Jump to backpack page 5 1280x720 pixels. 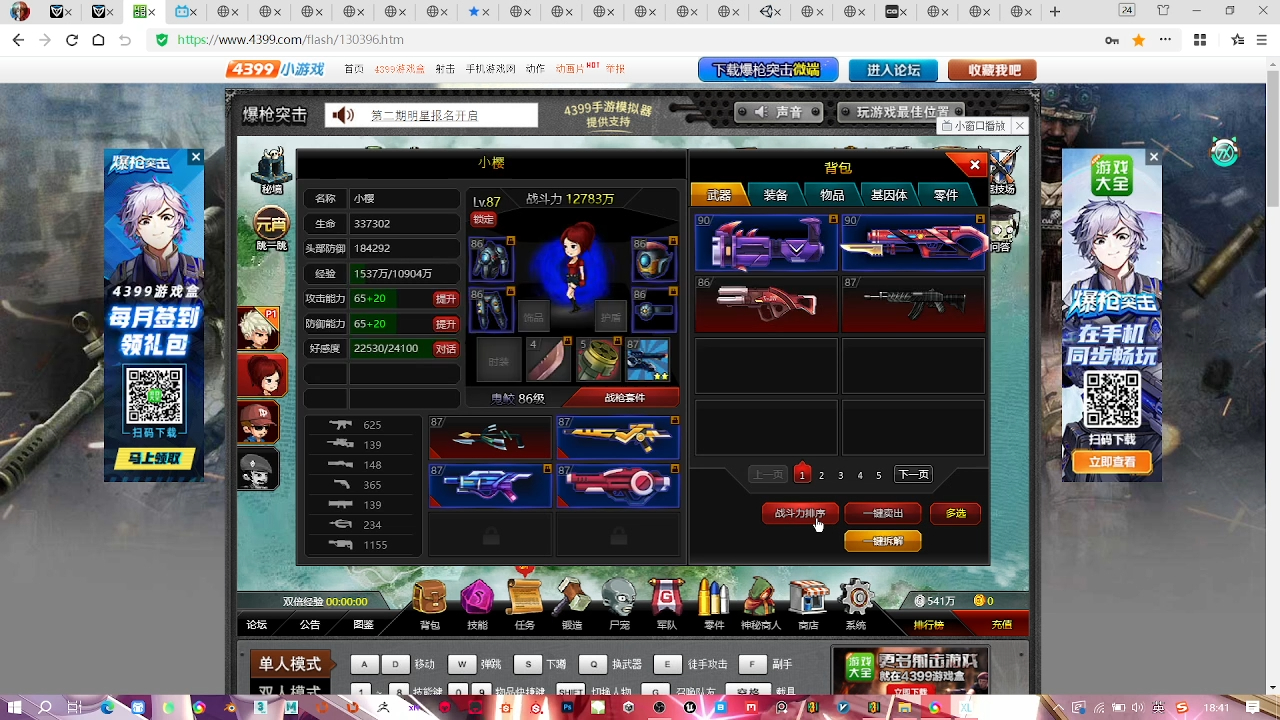879,475
